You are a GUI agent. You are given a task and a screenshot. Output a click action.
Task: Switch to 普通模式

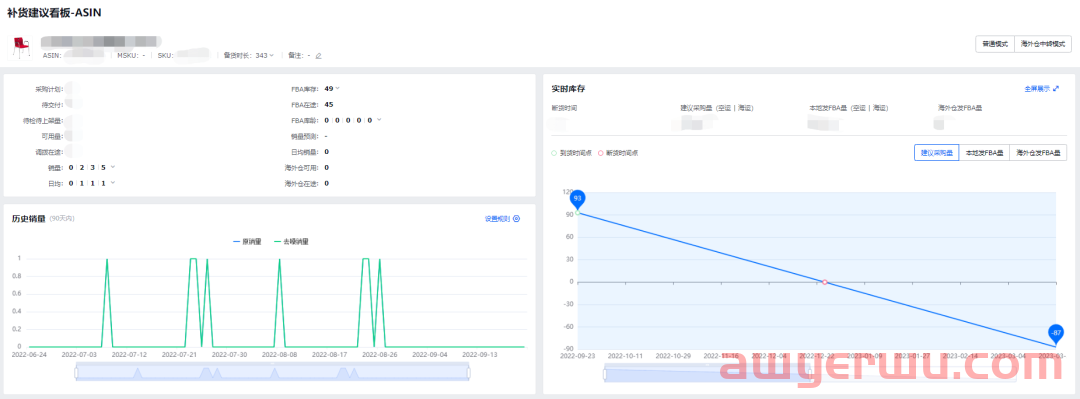pyautogui.click(x=995, y=43)
